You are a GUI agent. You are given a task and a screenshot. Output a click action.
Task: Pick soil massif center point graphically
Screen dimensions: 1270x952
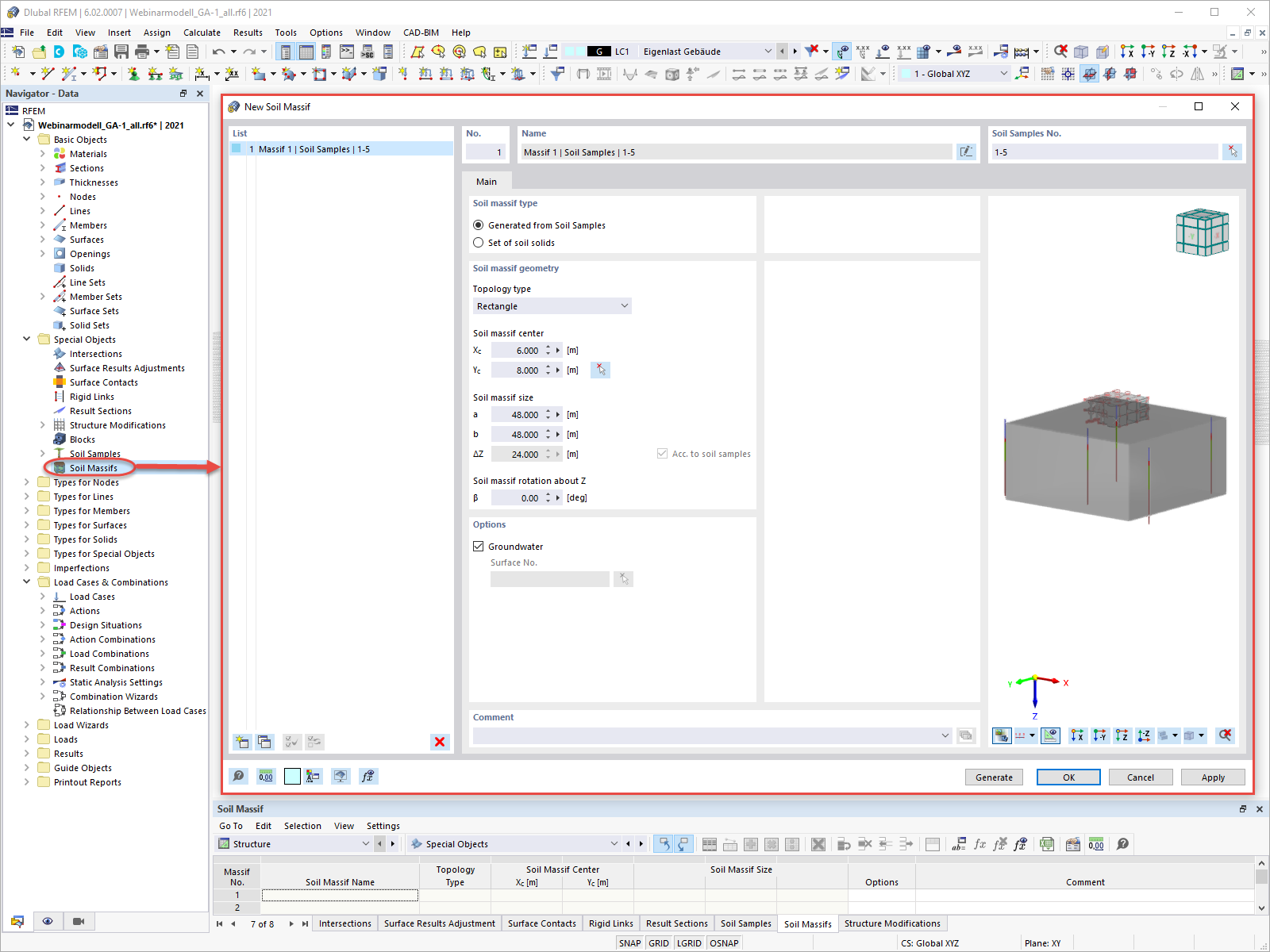pos(601,370)
